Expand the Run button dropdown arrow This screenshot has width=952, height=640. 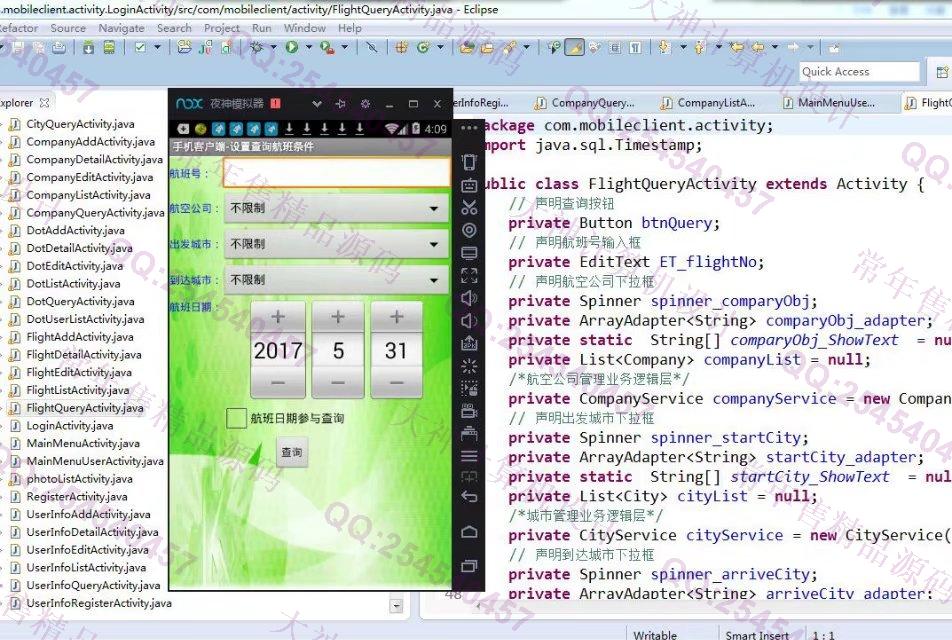coord(308,47)
